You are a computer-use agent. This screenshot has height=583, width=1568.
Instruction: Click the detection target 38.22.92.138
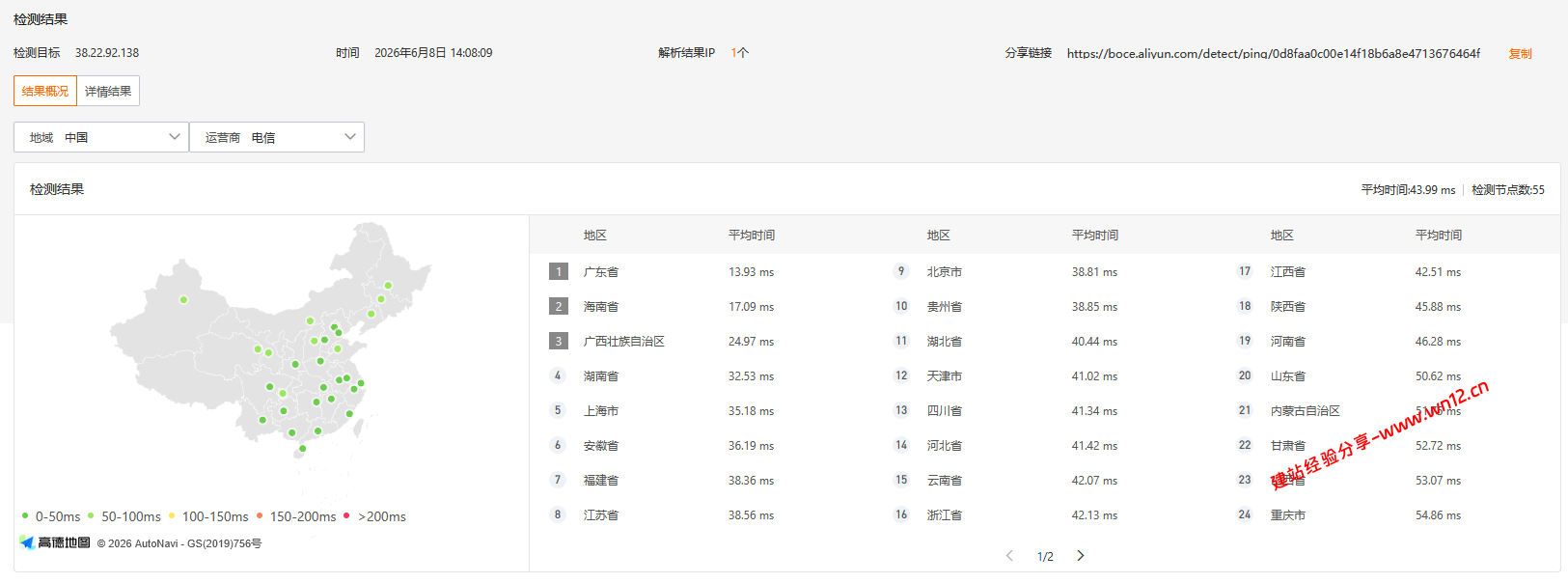[107, 53]
